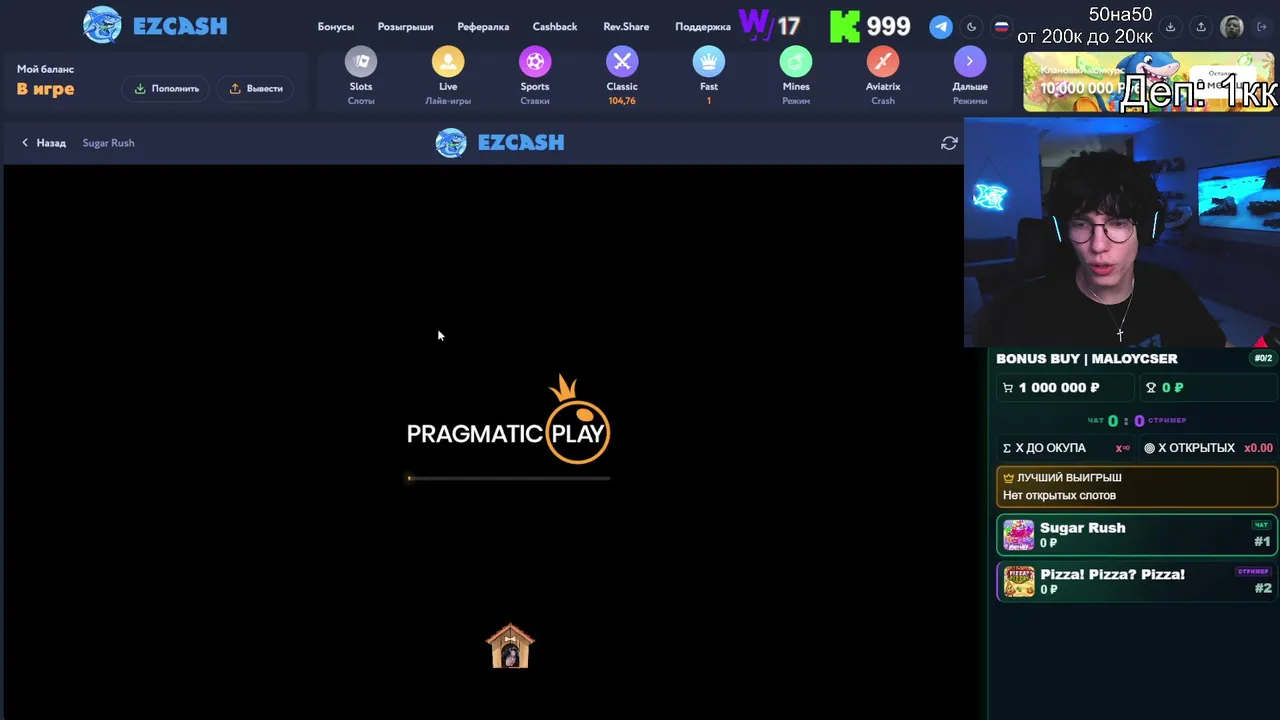The height and width of the screenshot is (720, 1280).
Task: Click the download deposit icon in header
Action: point(1170,27)
